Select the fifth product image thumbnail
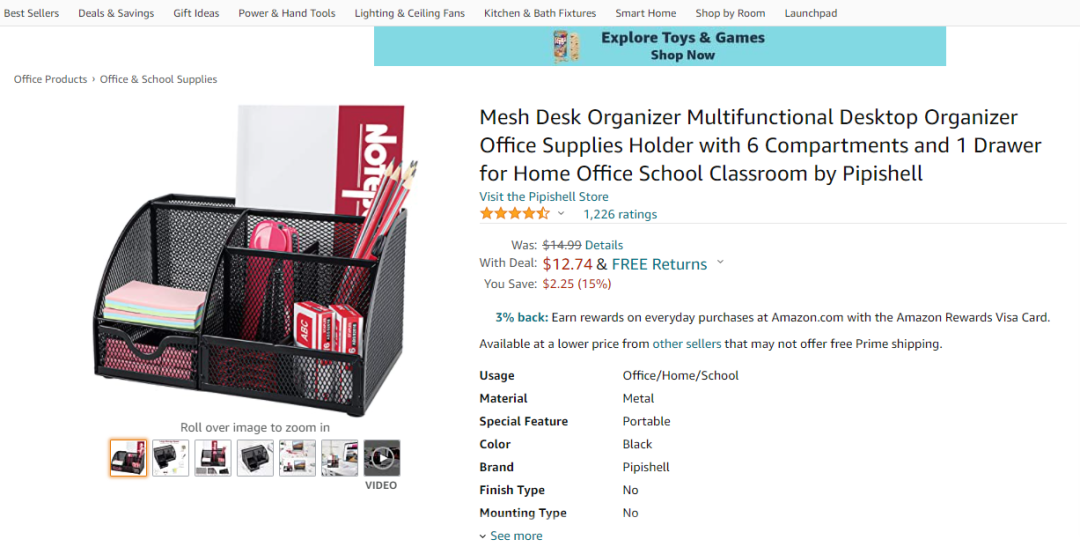This screenshot has height=547, width=1080. tap(297, 458)
